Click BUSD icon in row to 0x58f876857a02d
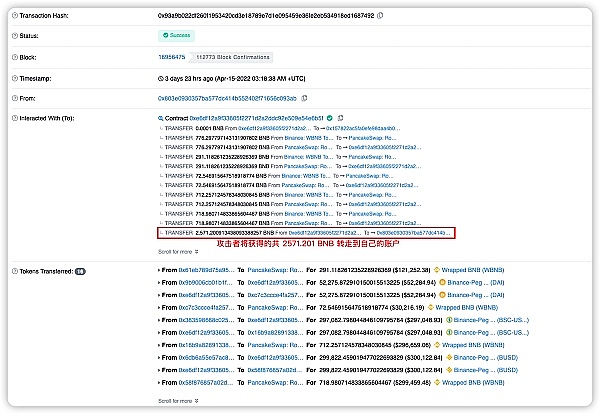Viewport: 600px width, 414px height. (449, 370)
